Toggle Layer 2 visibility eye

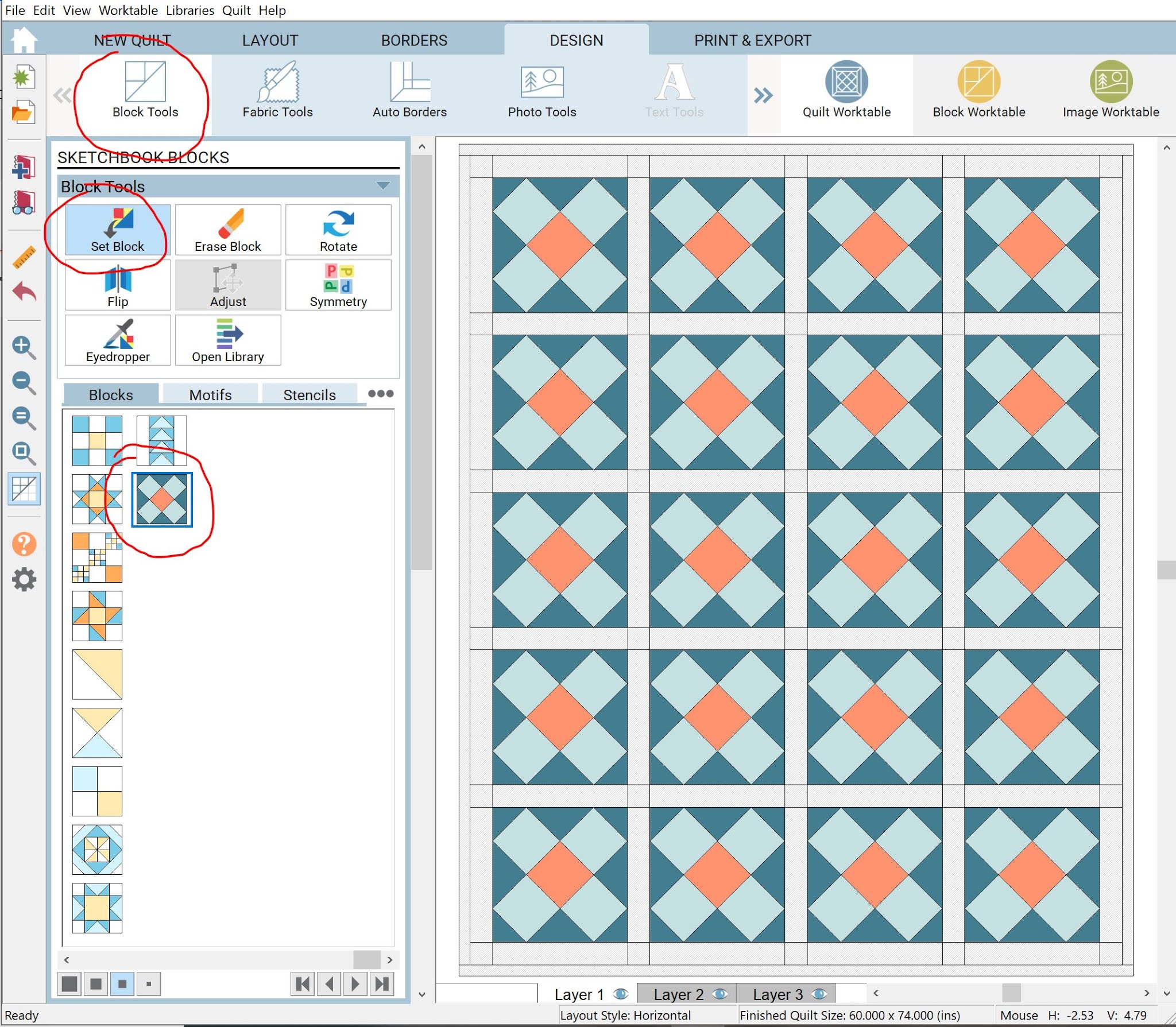click(x=722, y=993)
